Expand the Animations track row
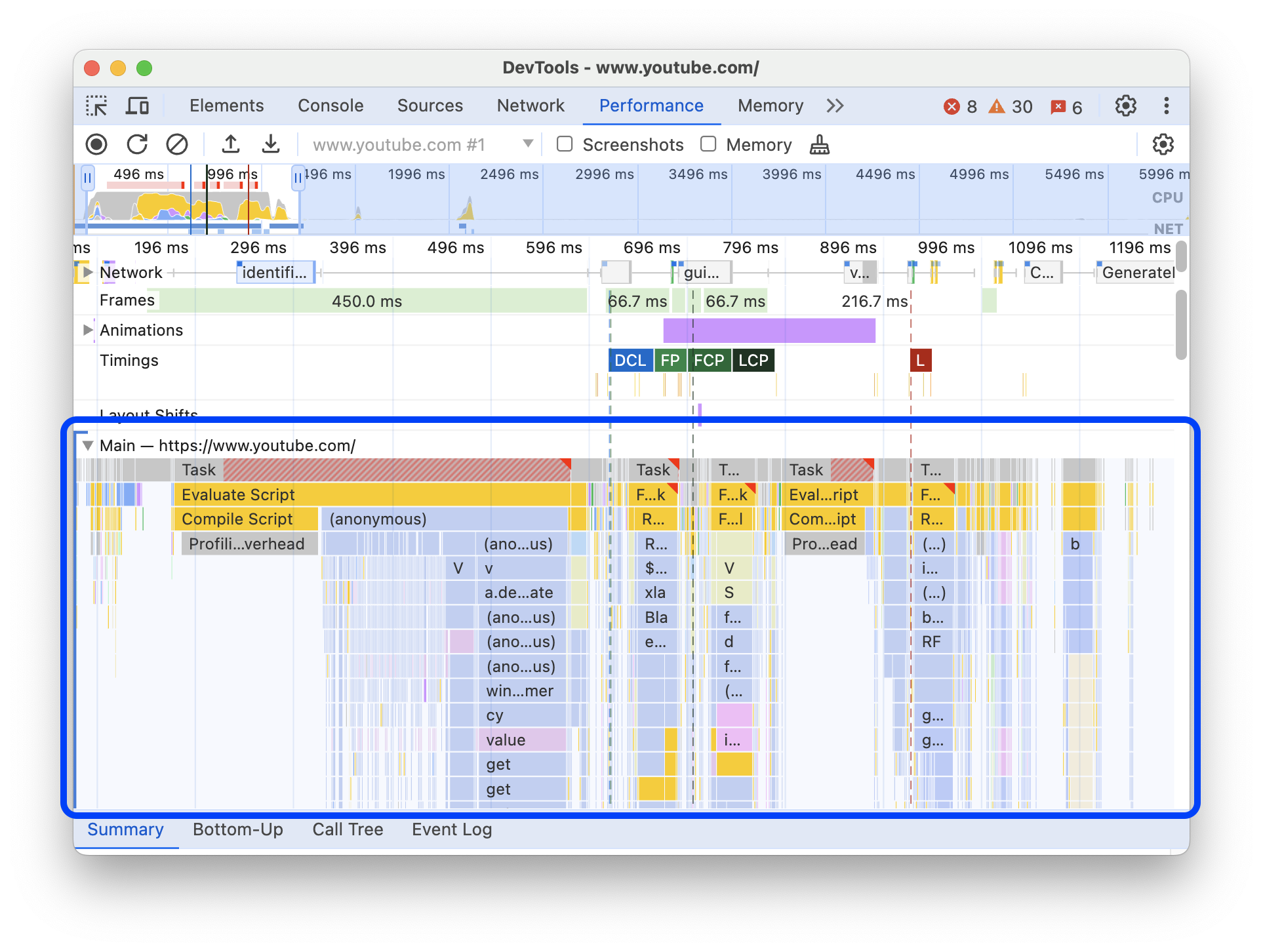 click(87, 330)
